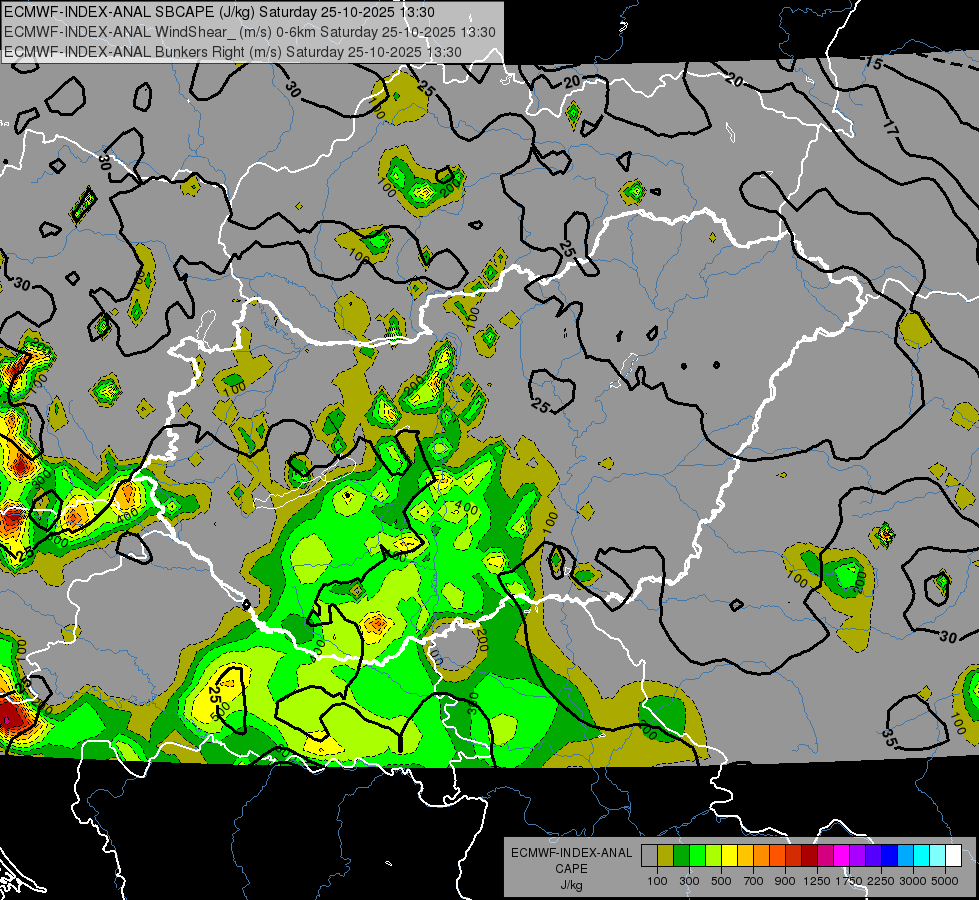
Task: Click the 15 contour label on the map
Action: [873, 63]
